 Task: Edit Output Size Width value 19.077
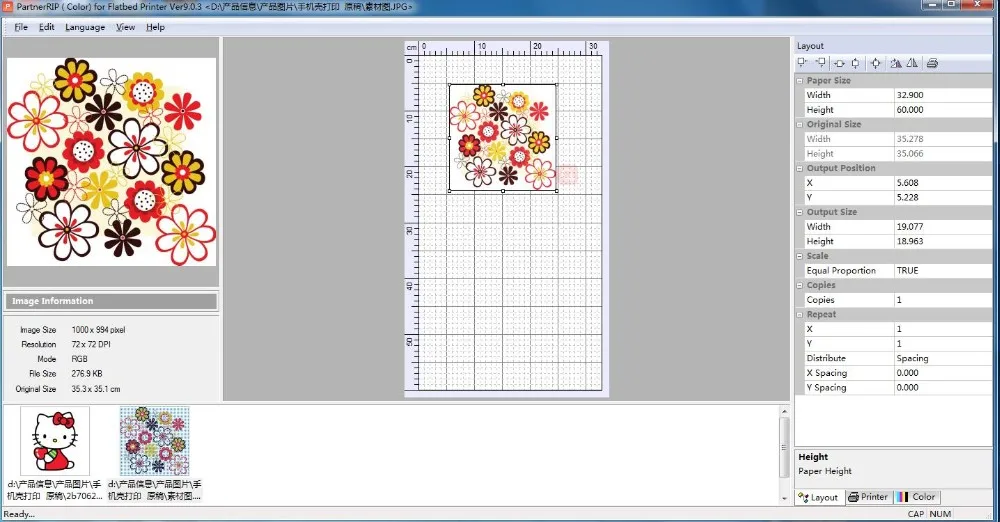tap(943, 227)
